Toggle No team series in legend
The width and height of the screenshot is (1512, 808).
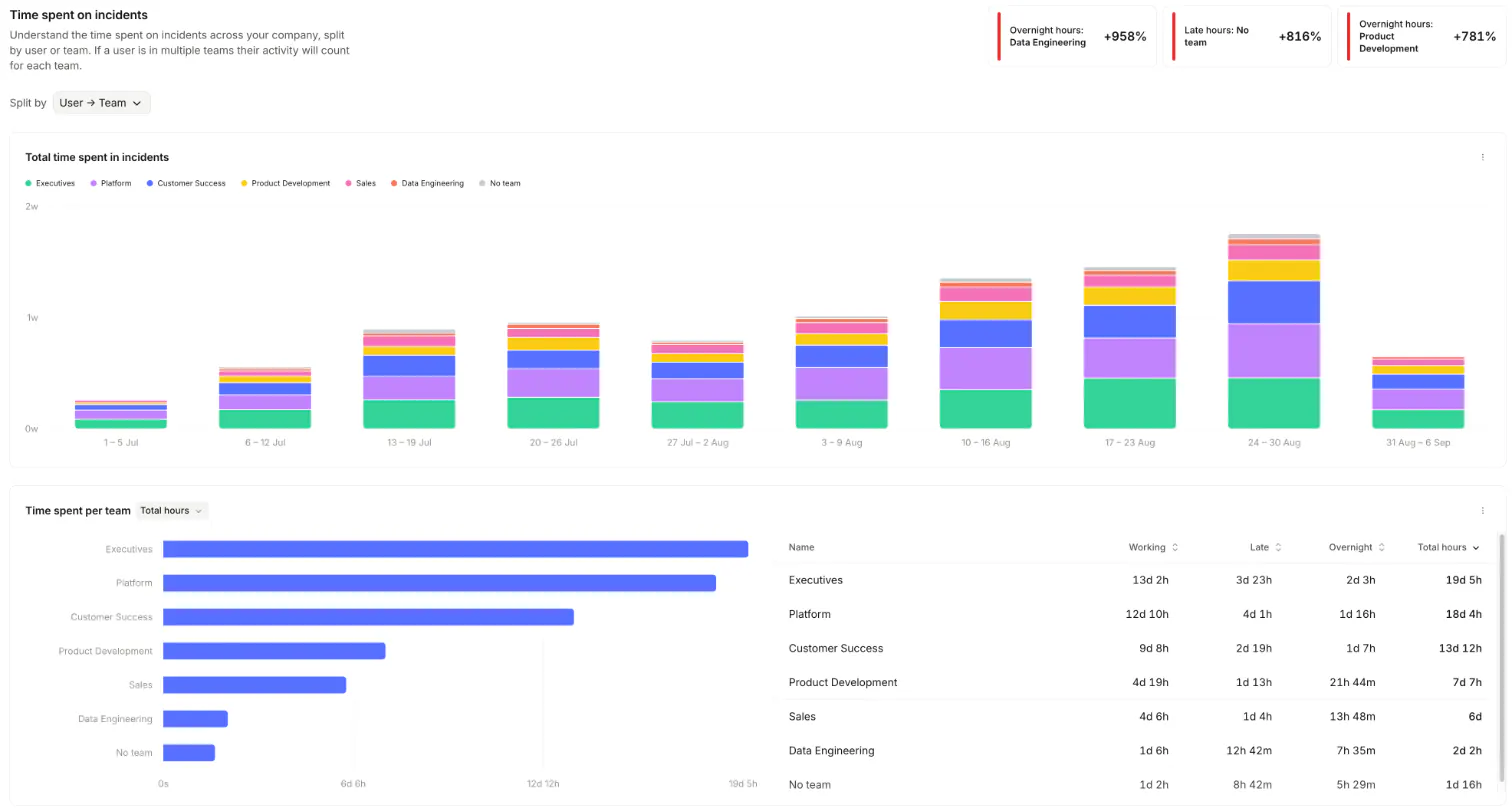(500, 183)
